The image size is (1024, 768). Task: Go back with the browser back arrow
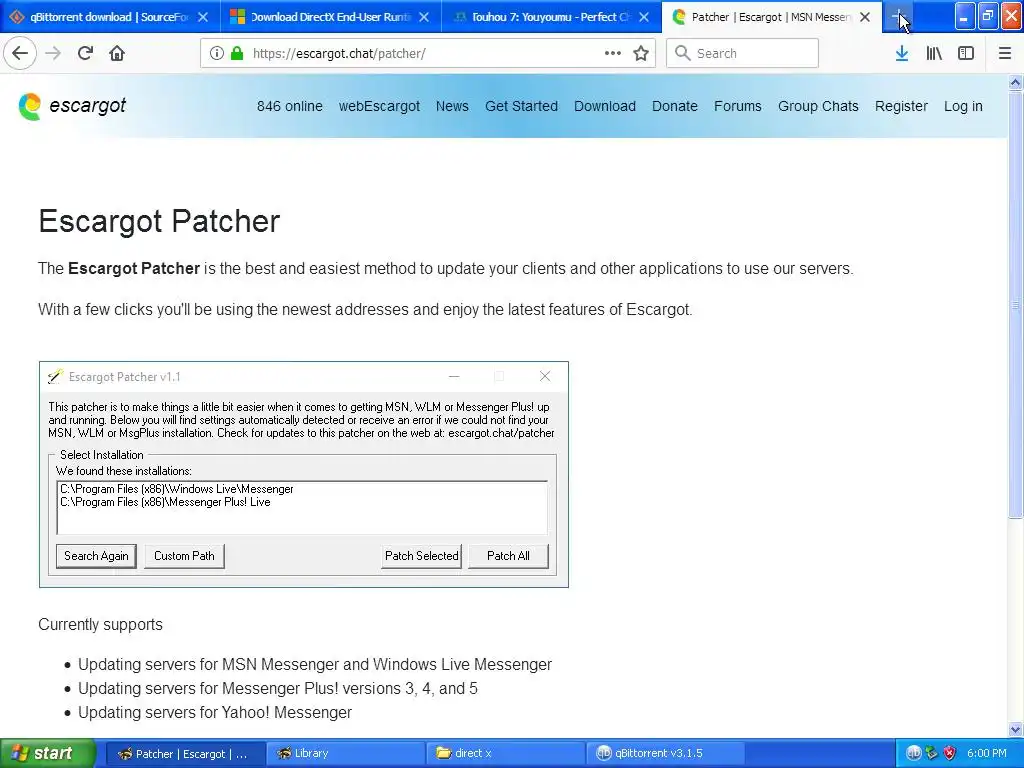tap(20, 53)
